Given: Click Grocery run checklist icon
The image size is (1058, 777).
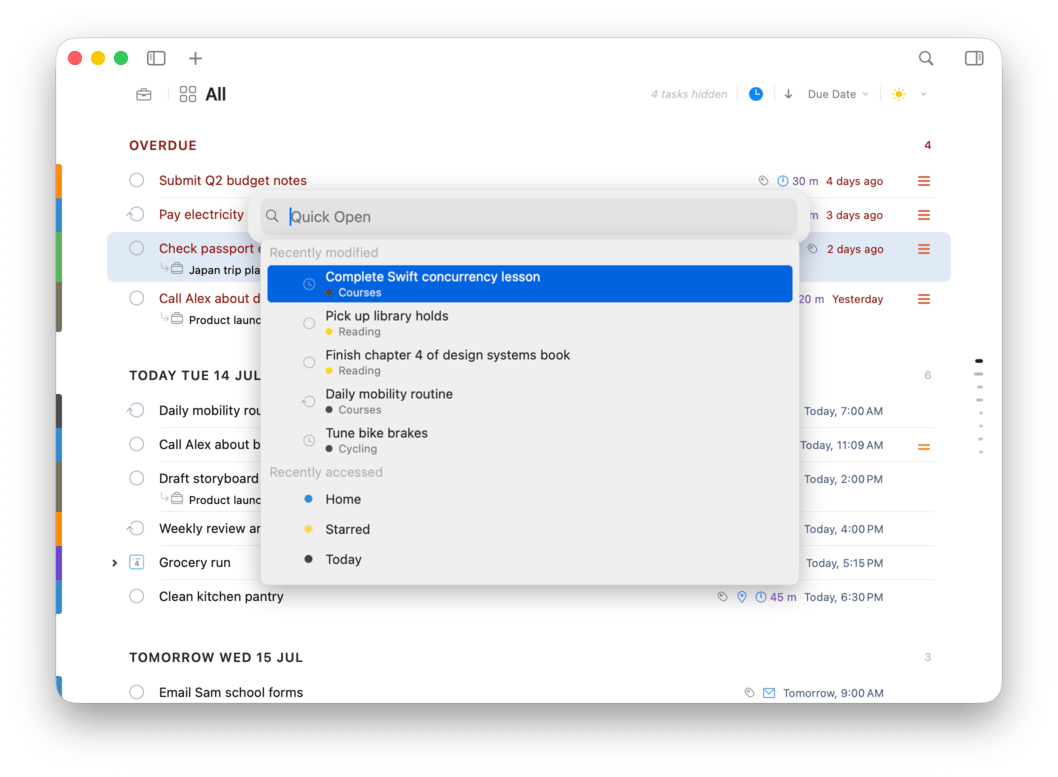Looking at the screenshot, I should [x=136, y=563].
